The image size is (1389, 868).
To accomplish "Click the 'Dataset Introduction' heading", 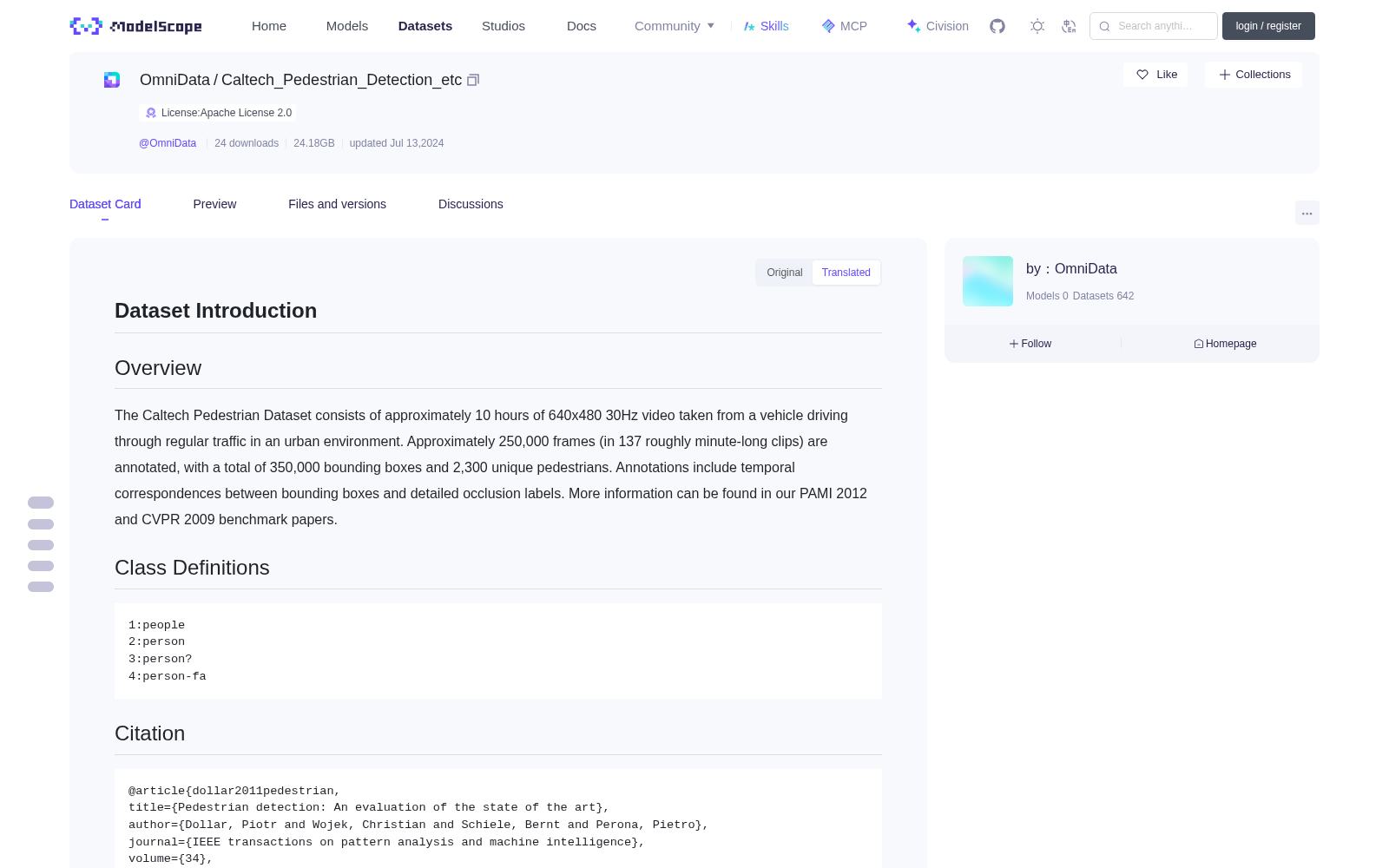I will click(215, 311).
